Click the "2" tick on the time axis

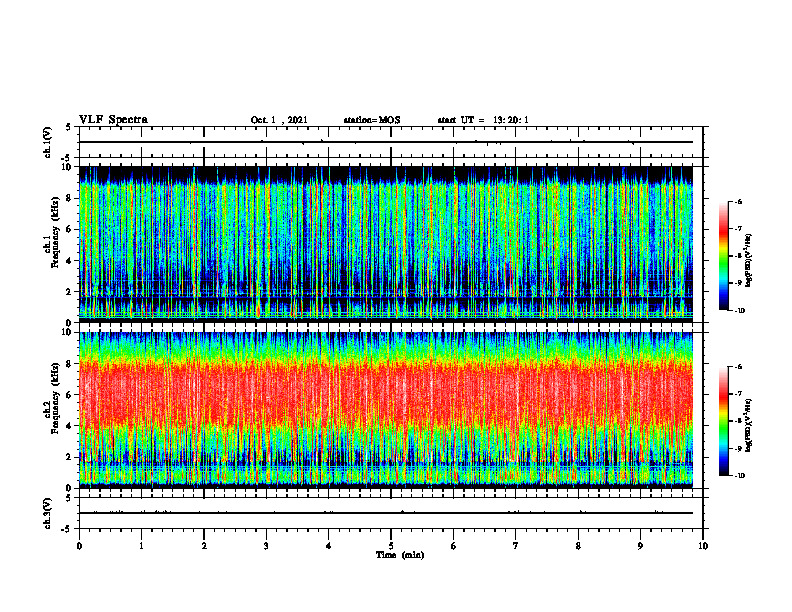204,546
